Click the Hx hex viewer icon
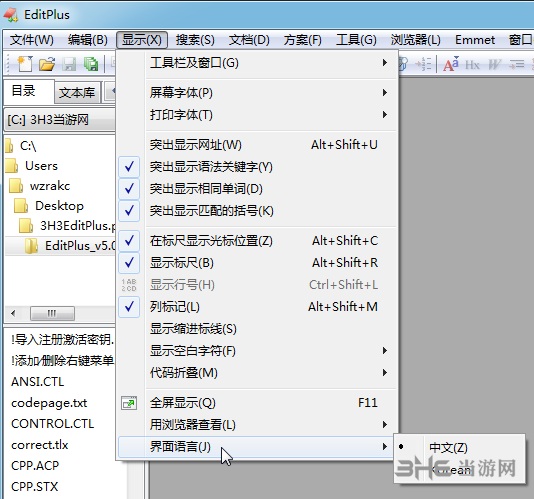The height and width of the screenshot is (499, 534). tap(472, 64)
